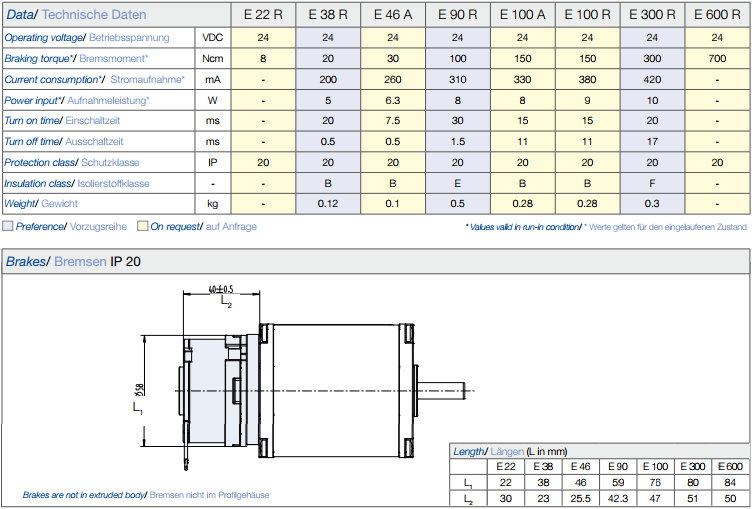Click the motor output shaft in the drawing
The width and height of the screenshot is (752, 509).
[x=447, y=389]
